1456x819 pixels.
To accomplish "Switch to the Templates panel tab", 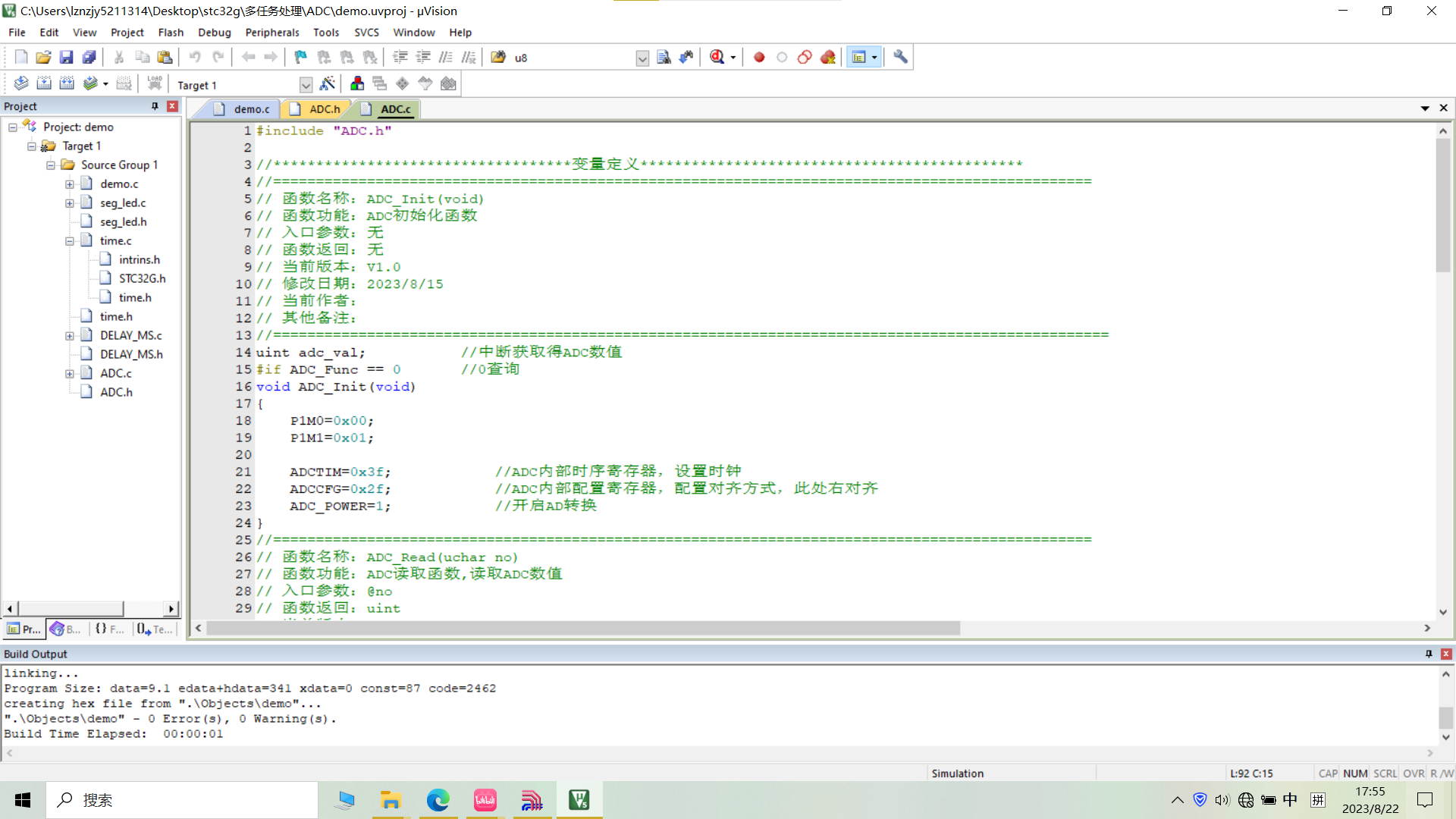I will tap(155, 629).
